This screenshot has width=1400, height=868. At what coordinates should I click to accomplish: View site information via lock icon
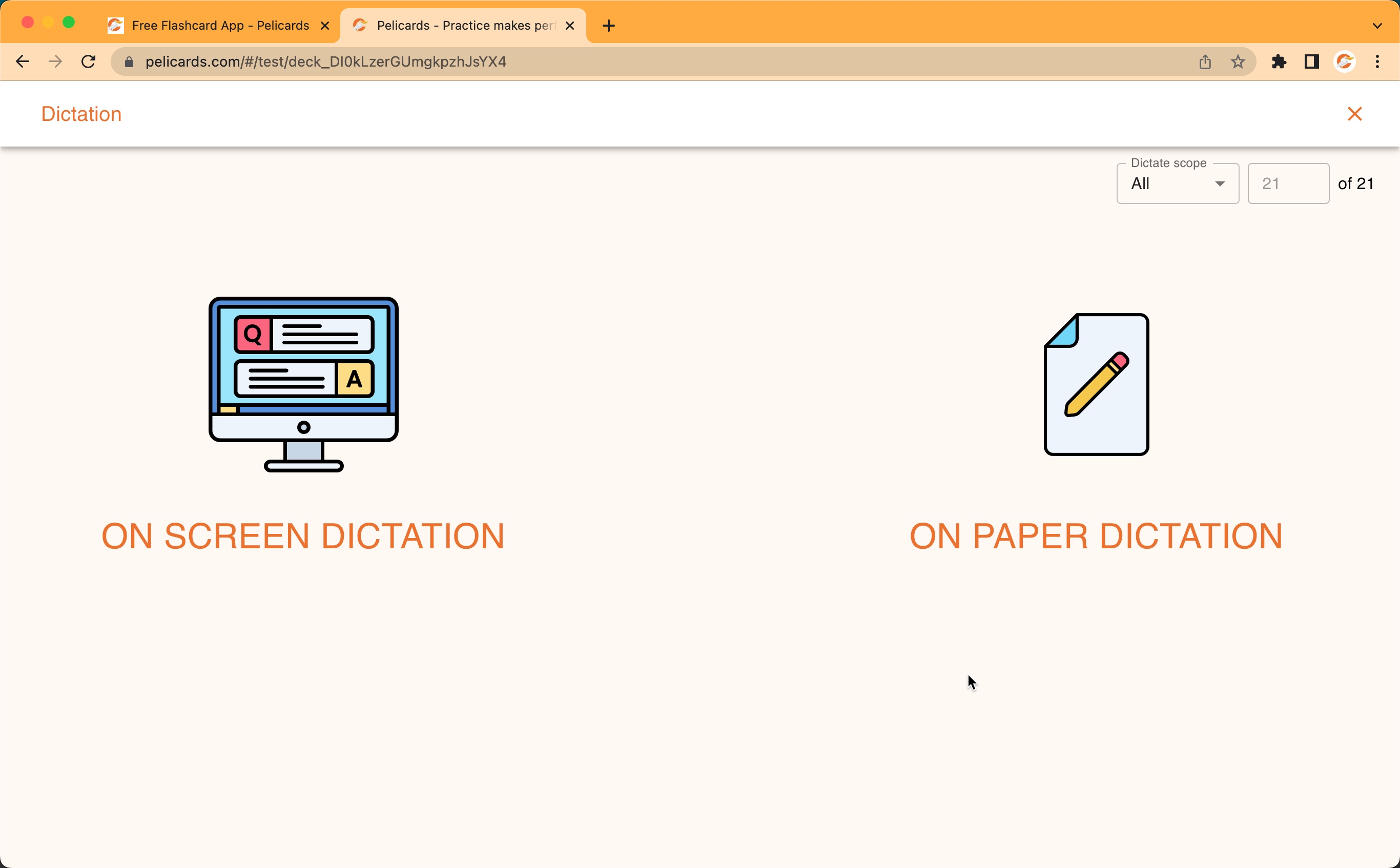(129, 61)
